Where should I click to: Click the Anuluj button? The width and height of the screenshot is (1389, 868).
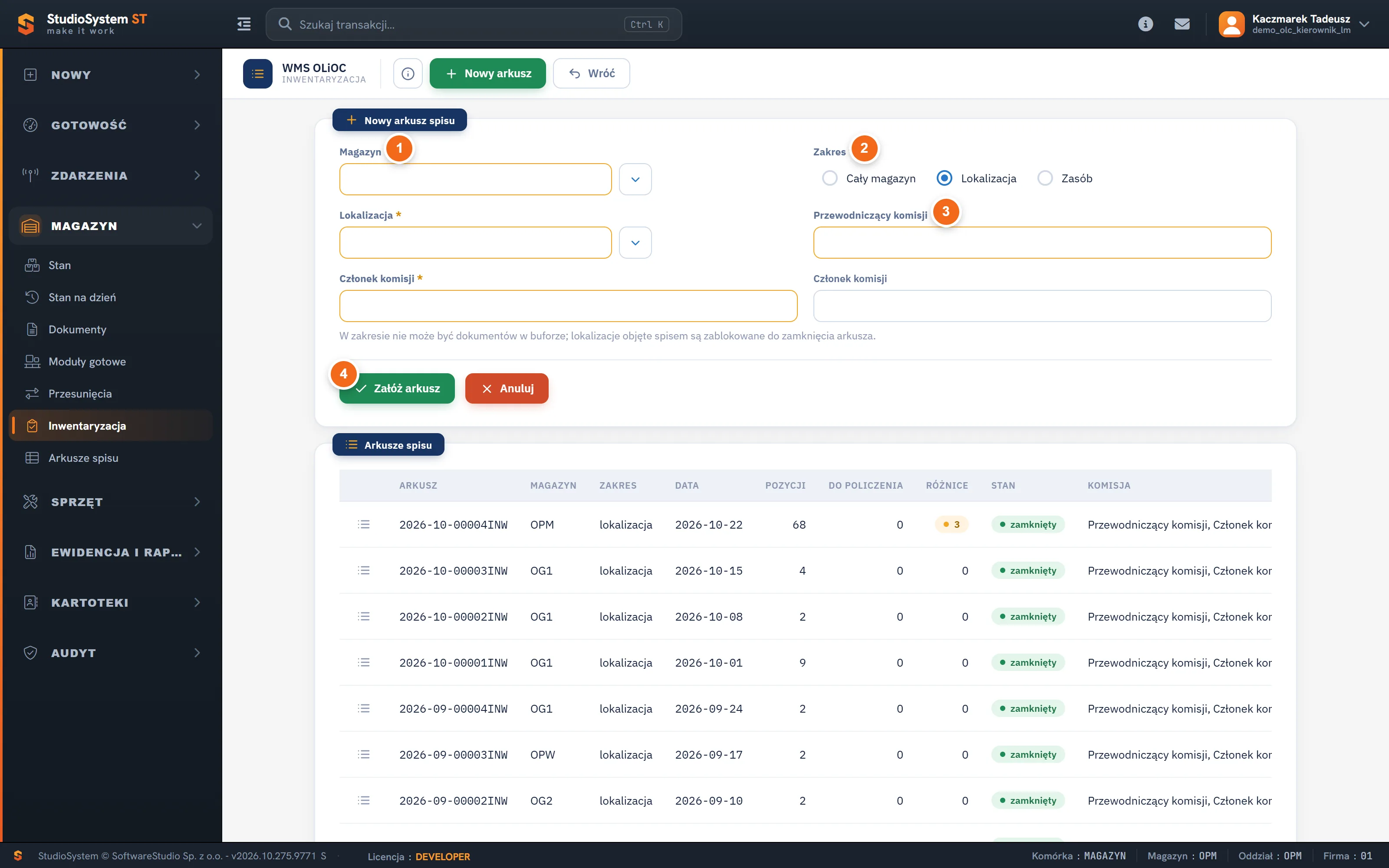click(507, 388)
